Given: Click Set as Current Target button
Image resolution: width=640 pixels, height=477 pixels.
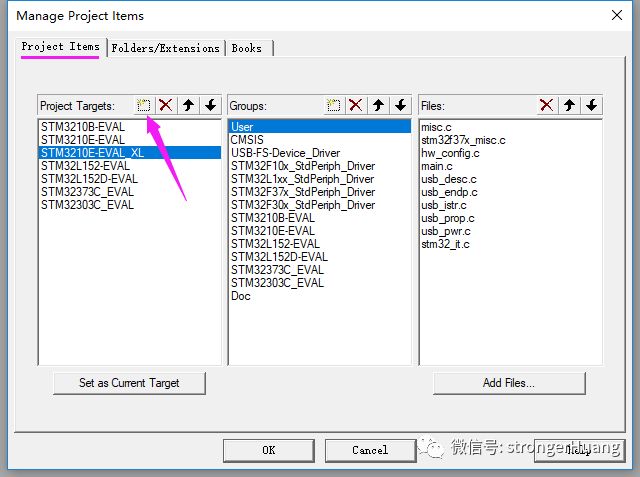Looking at the screenshot, I should [x=129, y=383].
